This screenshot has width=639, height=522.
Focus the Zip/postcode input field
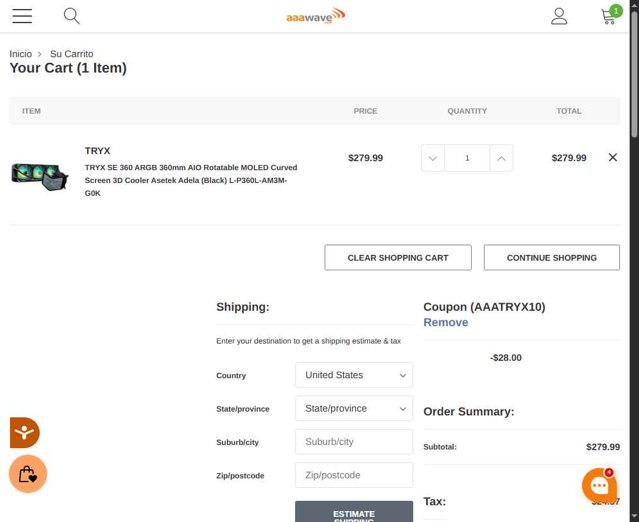tap(354, 475)
